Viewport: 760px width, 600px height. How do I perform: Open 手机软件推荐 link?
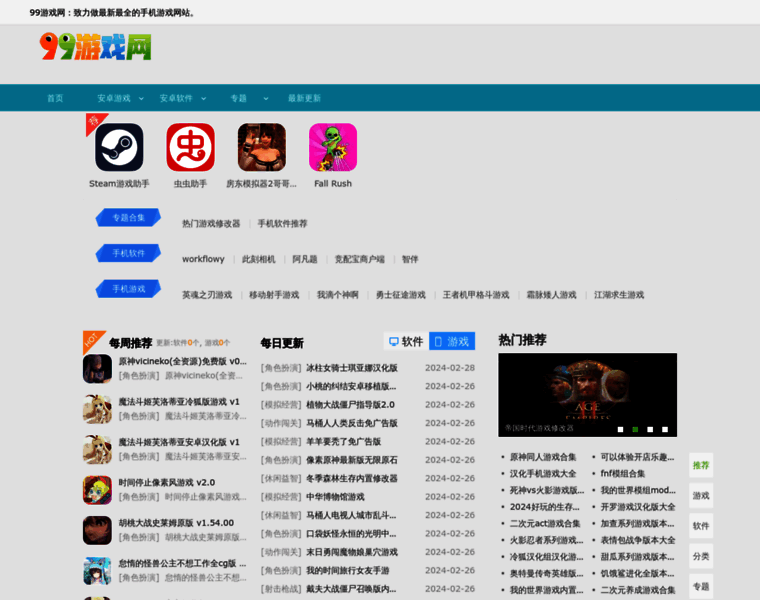[283, 223]
